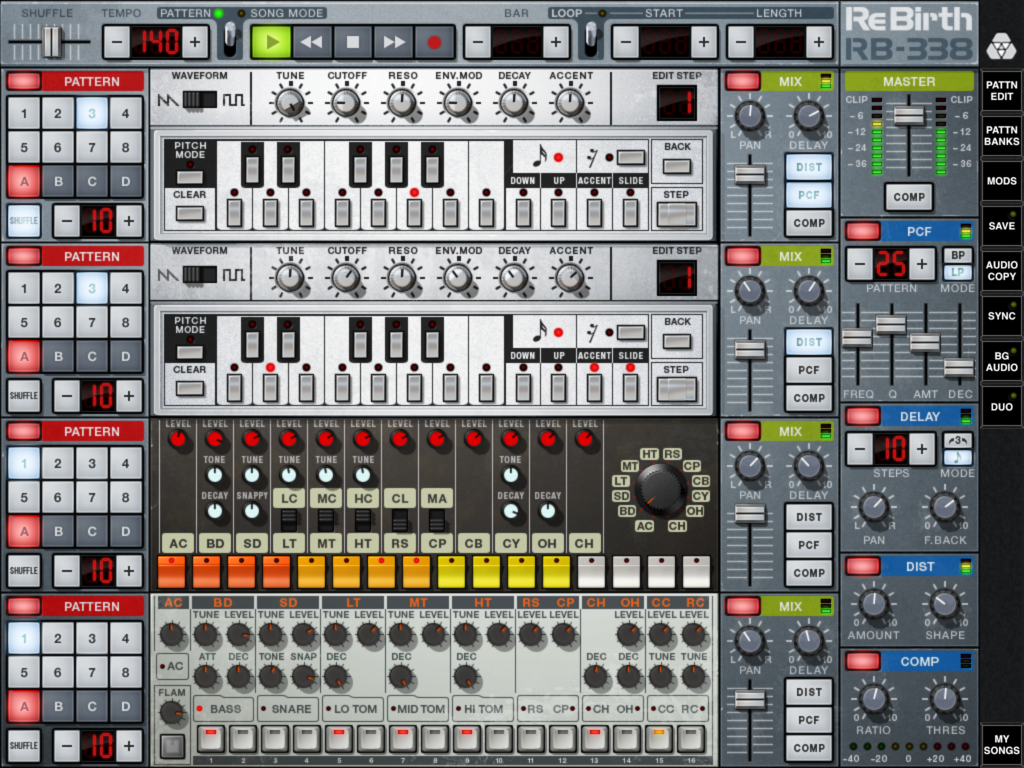Select the BD instrument on the 808

(x=215, y=543)
